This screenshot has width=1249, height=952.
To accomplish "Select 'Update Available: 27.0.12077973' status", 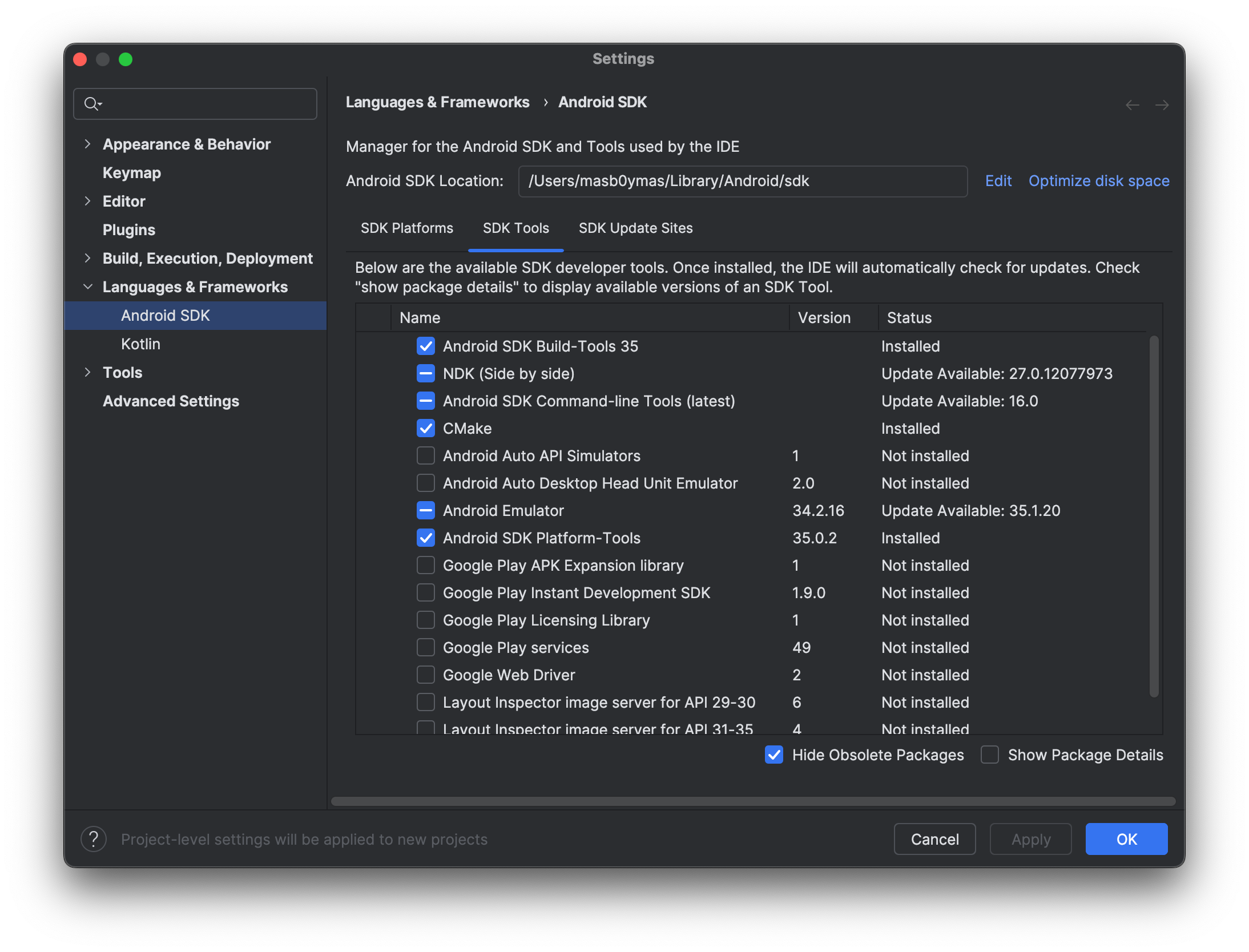I will [x=997, y=374].
